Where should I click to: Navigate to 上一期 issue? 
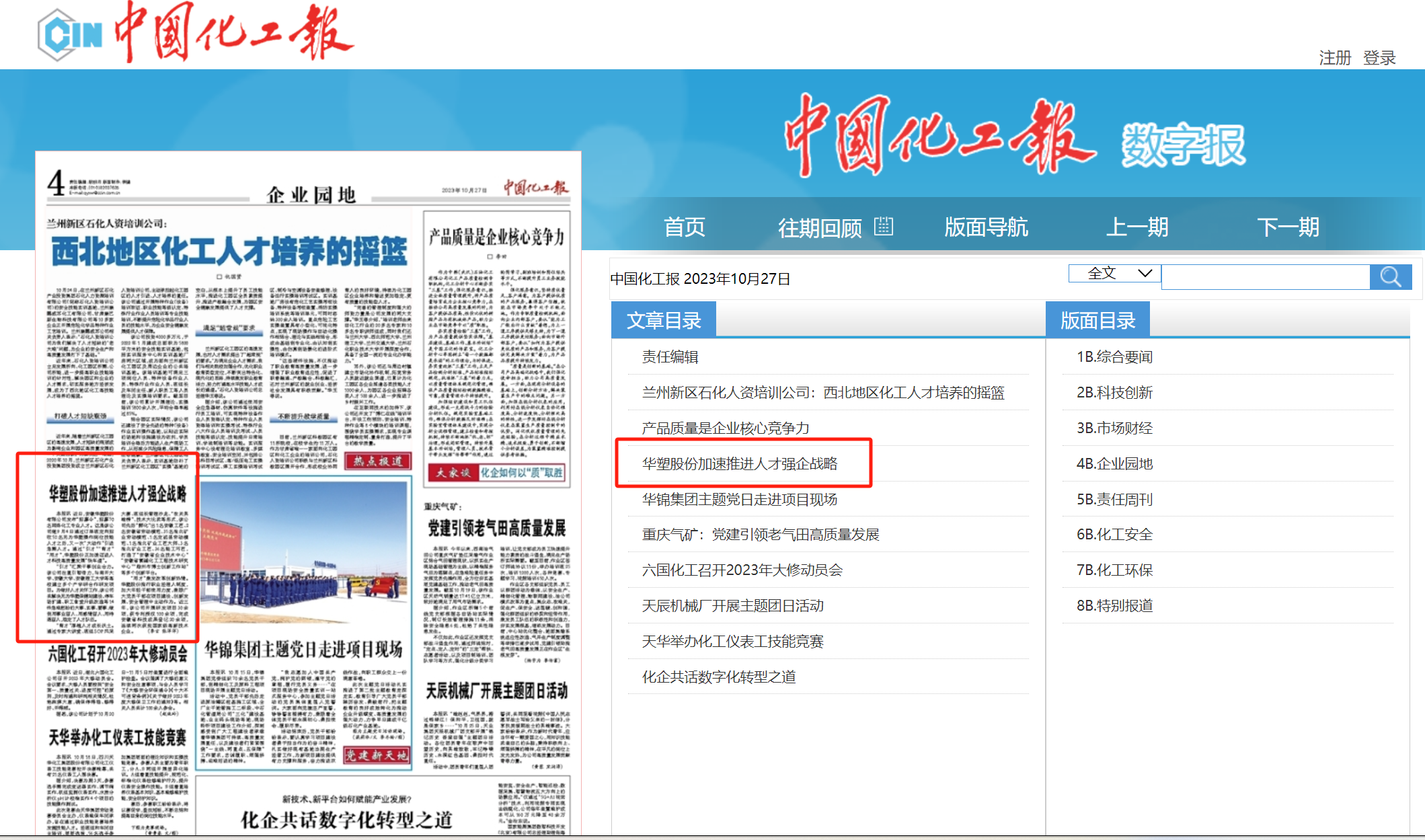tap(1137, 227)
